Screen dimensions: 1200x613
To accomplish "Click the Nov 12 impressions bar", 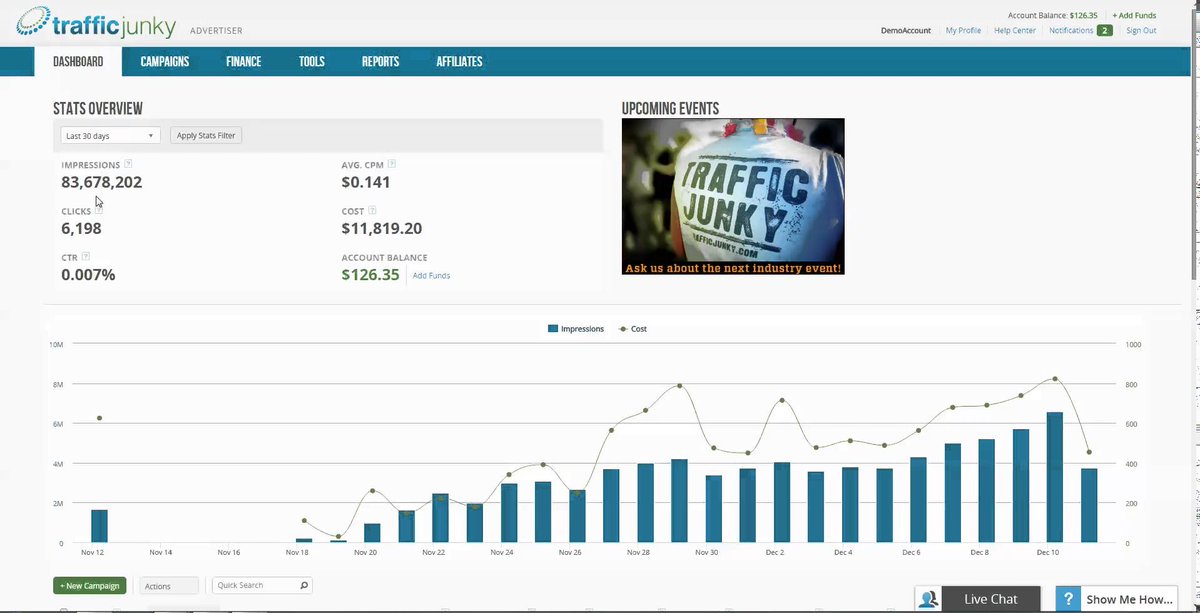I will [x=99, y=526].
